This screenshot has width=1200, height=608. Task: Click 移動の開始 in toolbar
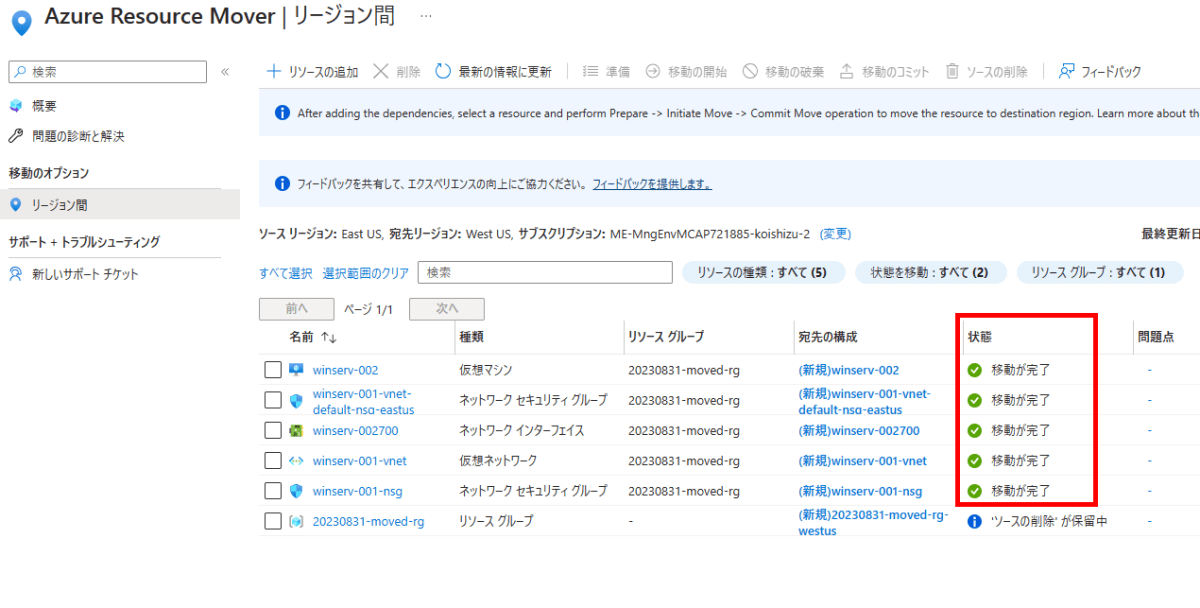point(686,72)
